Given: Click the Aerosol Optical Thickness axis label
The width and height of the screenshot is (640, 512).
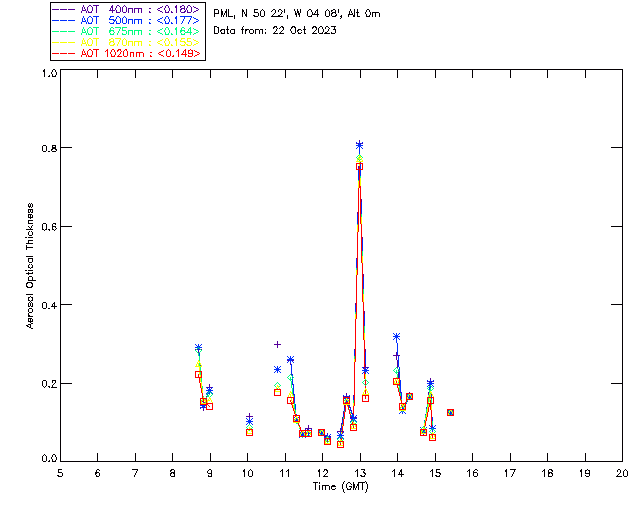Looking at the screenshot, I should pos(30,266).
